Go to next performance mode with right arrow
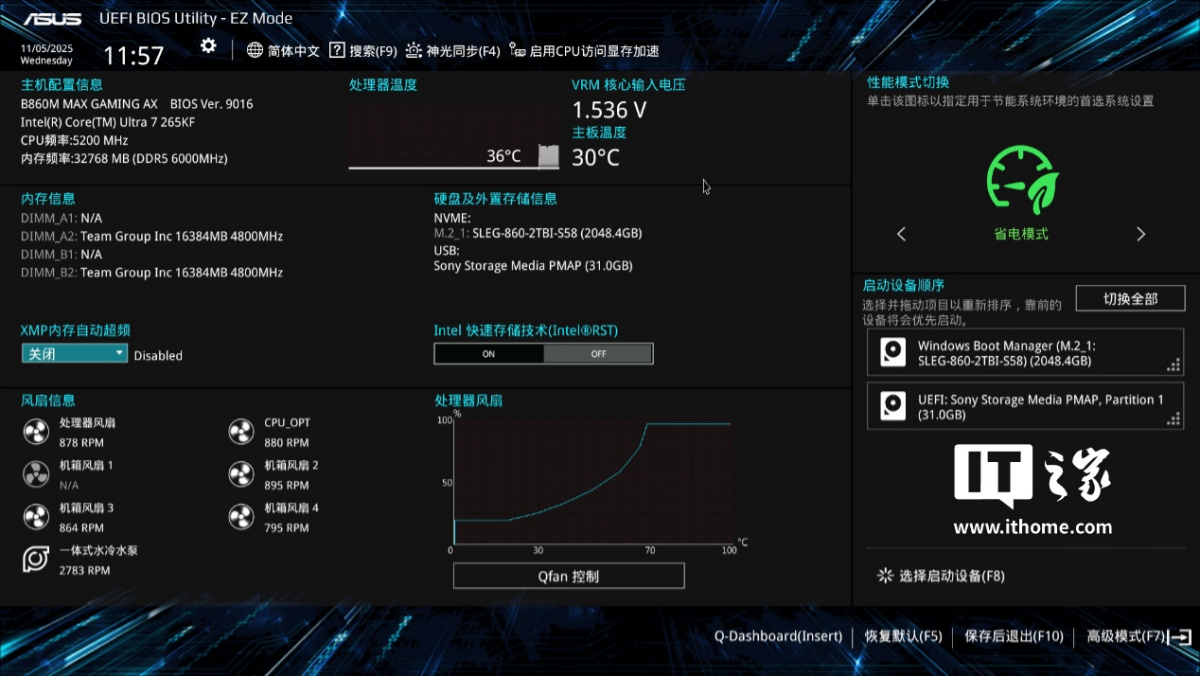The image size is (1200, 676). (1141, 234)
